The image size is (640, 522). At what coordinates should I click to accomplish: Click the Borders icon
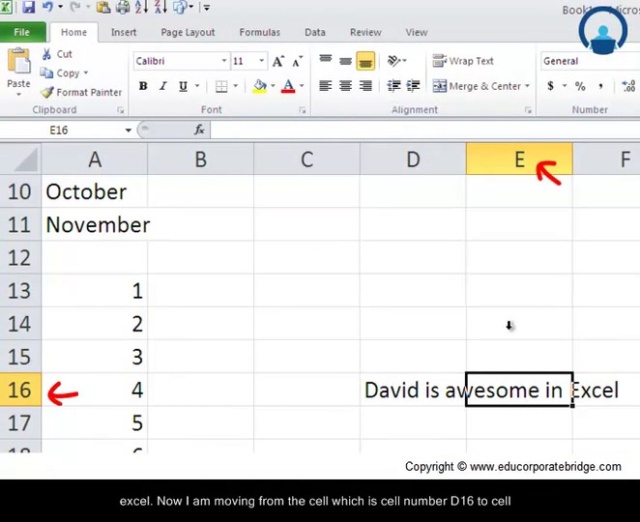click(x=221, y=86)
